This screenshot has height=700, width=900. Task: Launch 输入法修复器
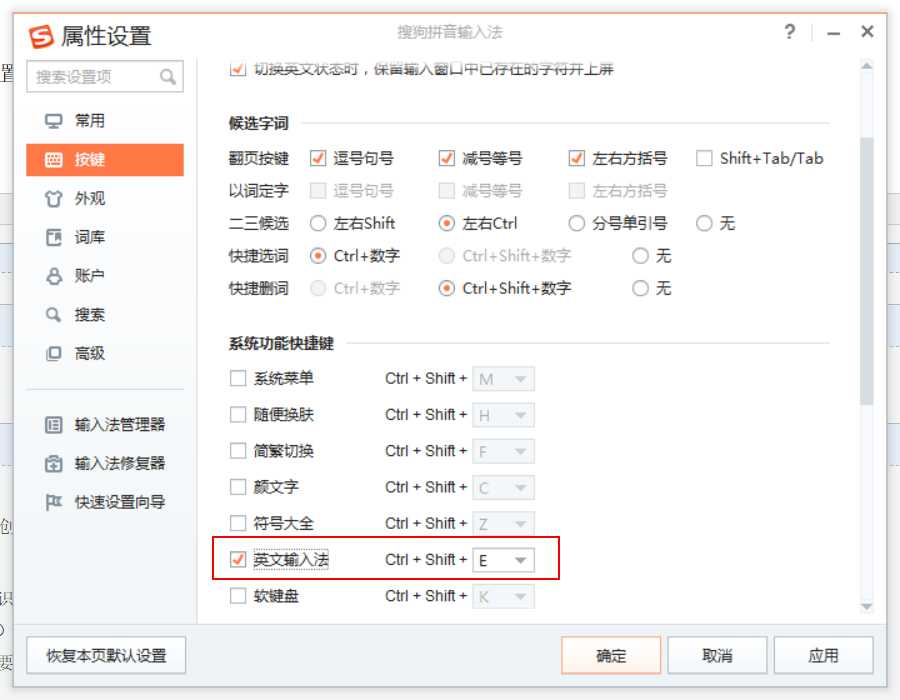click(105, 463)
